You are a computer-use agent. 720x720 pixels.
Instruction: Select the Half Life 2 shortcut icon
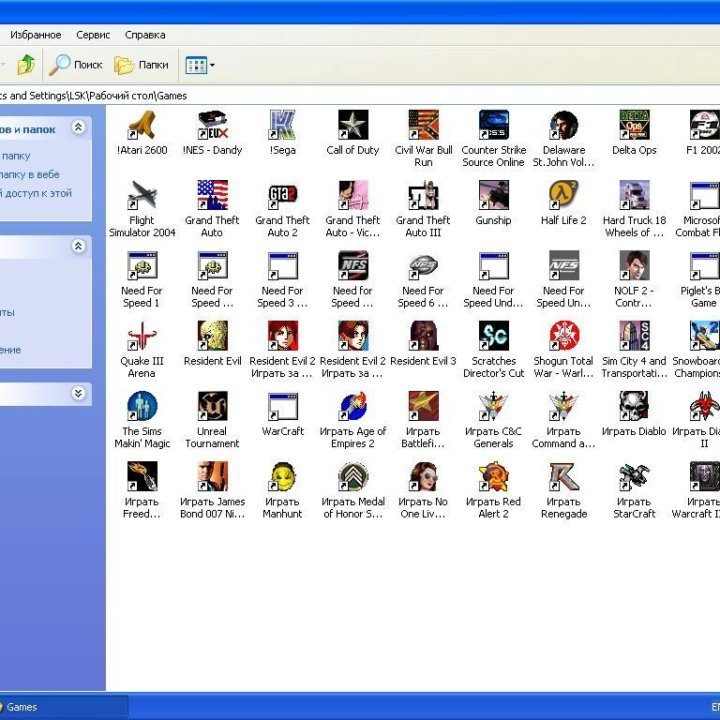(x=563, y=196)
